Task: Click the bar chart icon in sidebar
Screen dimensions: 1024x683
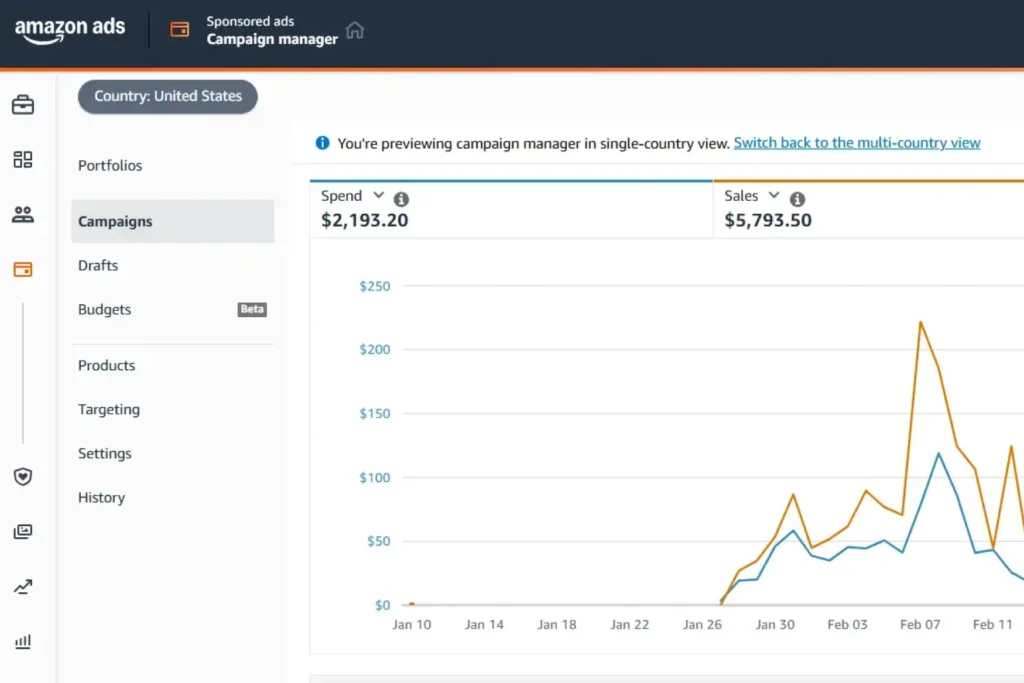Action: tap(23, 641)
